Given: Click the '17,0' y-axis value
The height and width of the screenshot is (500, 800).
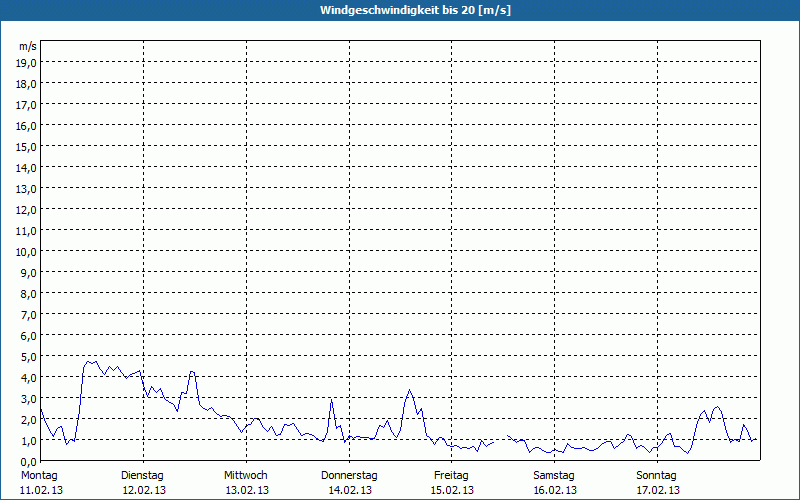Looking at the screenshot, I should point(26,105).
